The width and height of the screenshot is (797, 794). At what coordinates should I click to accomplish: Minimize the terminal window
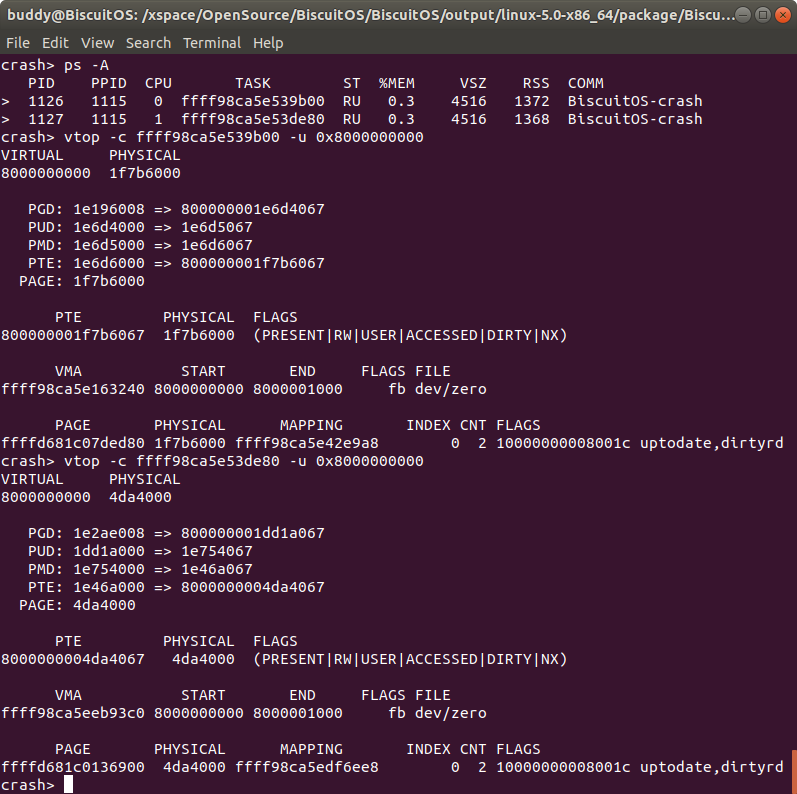click(x=743, y=15)
